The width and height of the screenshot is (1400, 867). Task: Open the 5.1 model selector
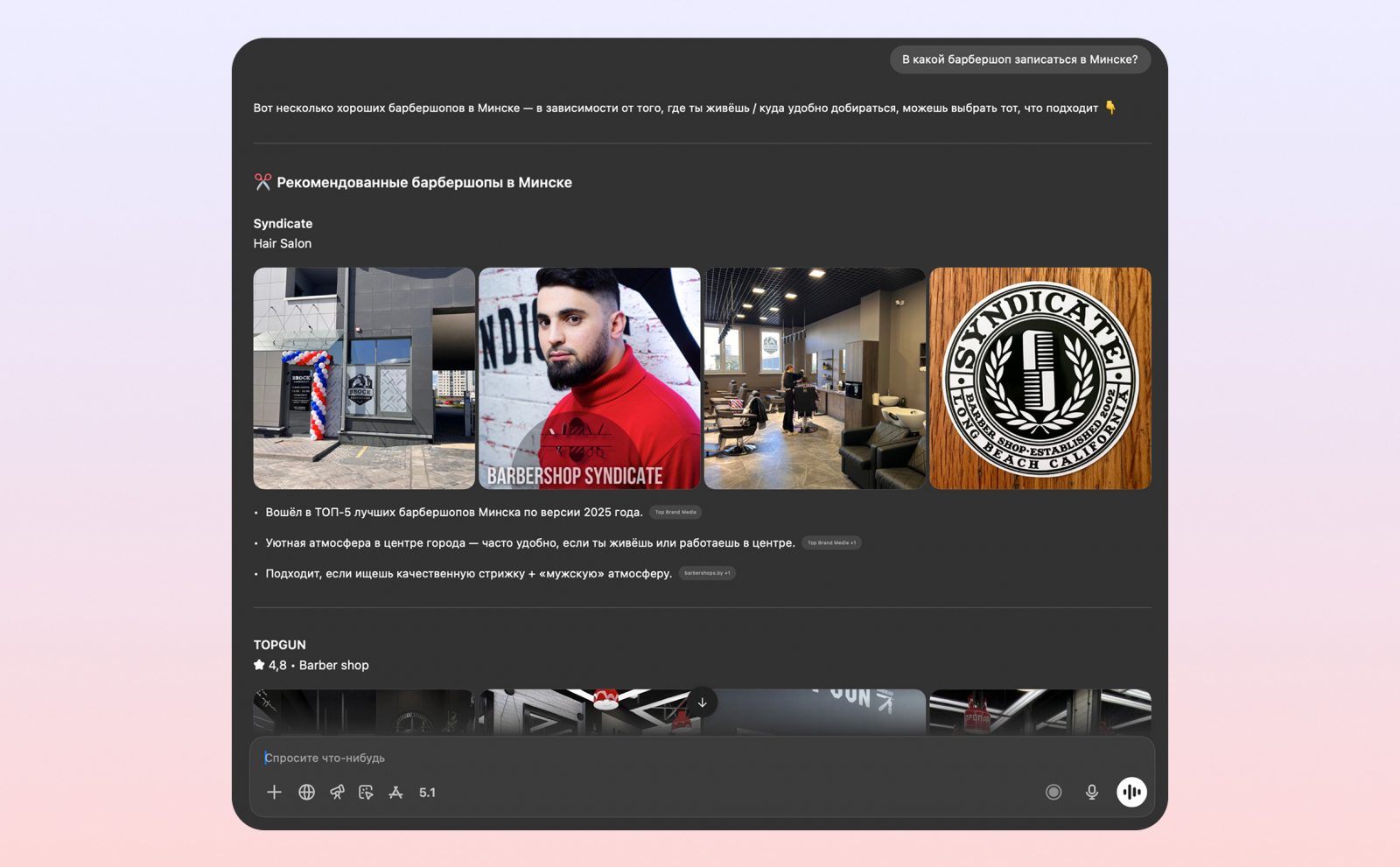(427, 793)
